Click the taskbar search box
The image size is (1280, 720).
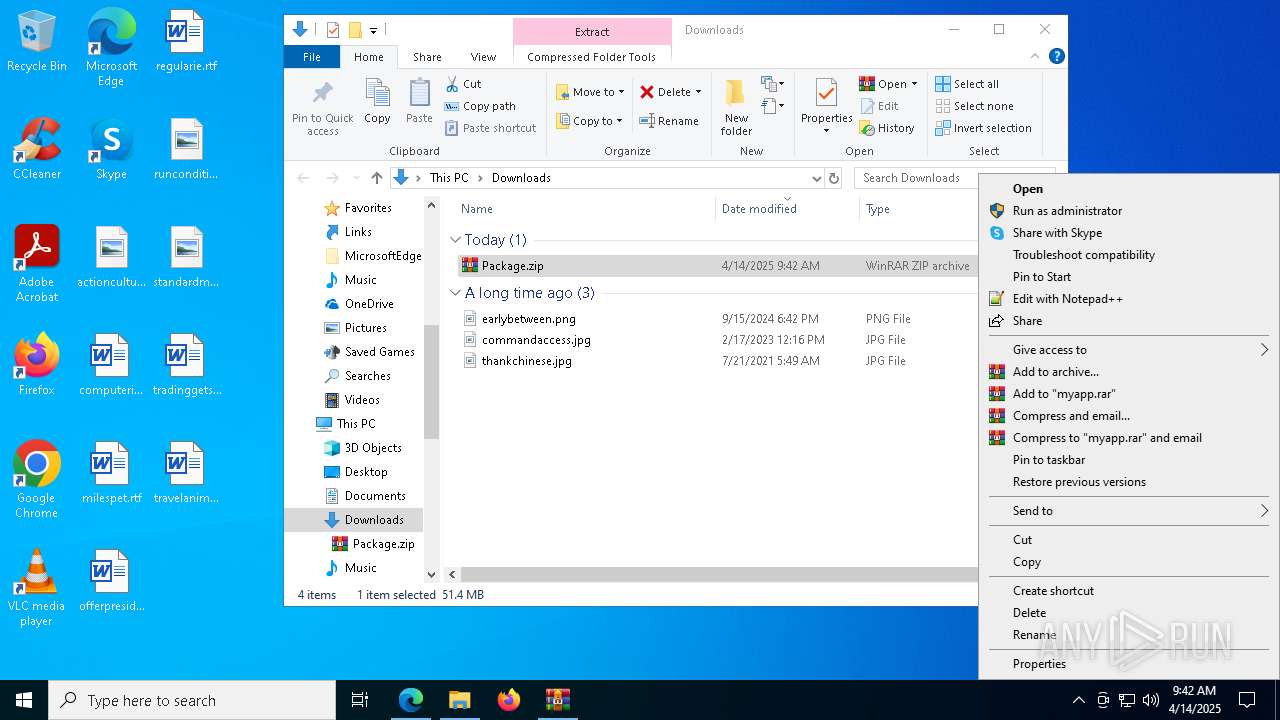coord(192,700)
